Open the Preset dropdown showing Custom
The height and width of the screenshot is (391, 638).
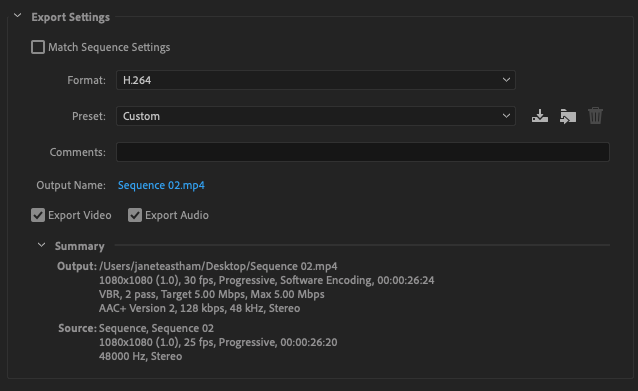coord(316,116)
